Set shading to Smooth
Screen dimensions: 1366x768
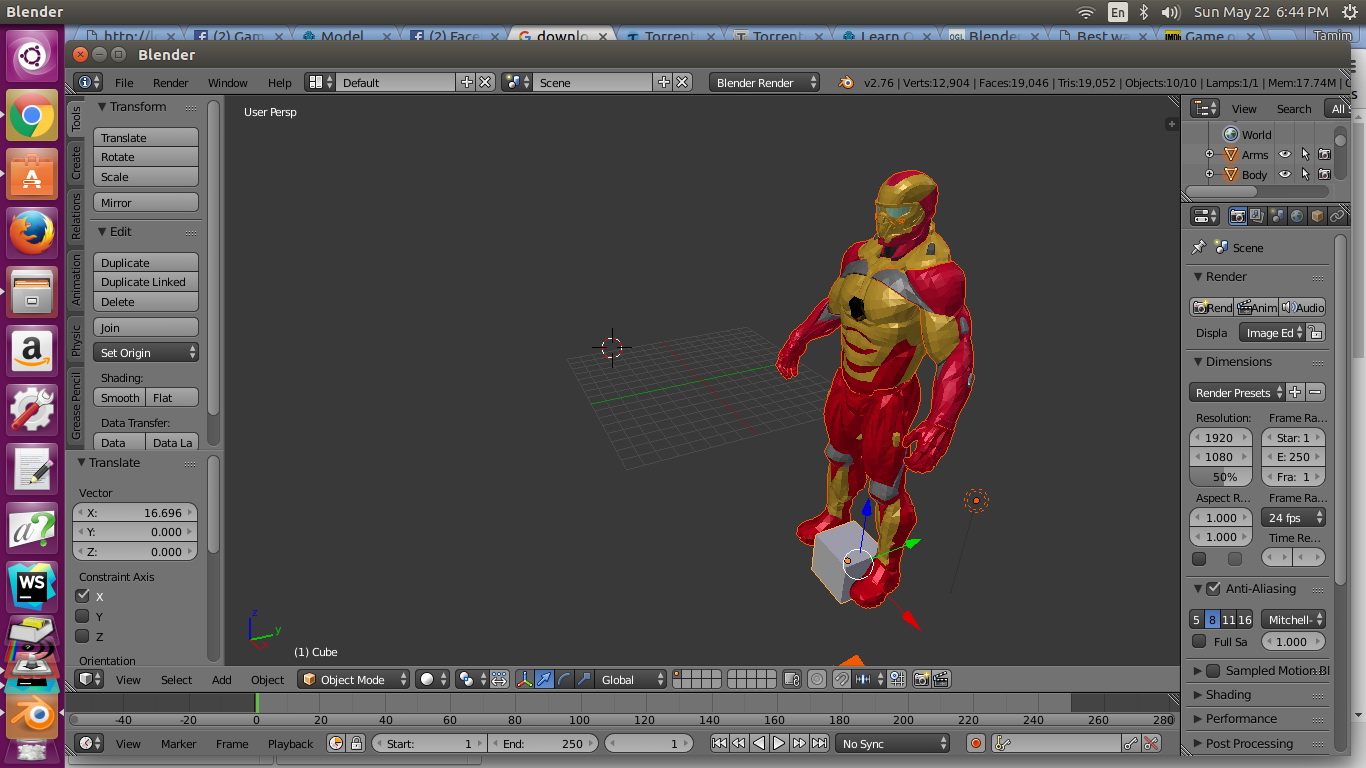tap(120, 397)
